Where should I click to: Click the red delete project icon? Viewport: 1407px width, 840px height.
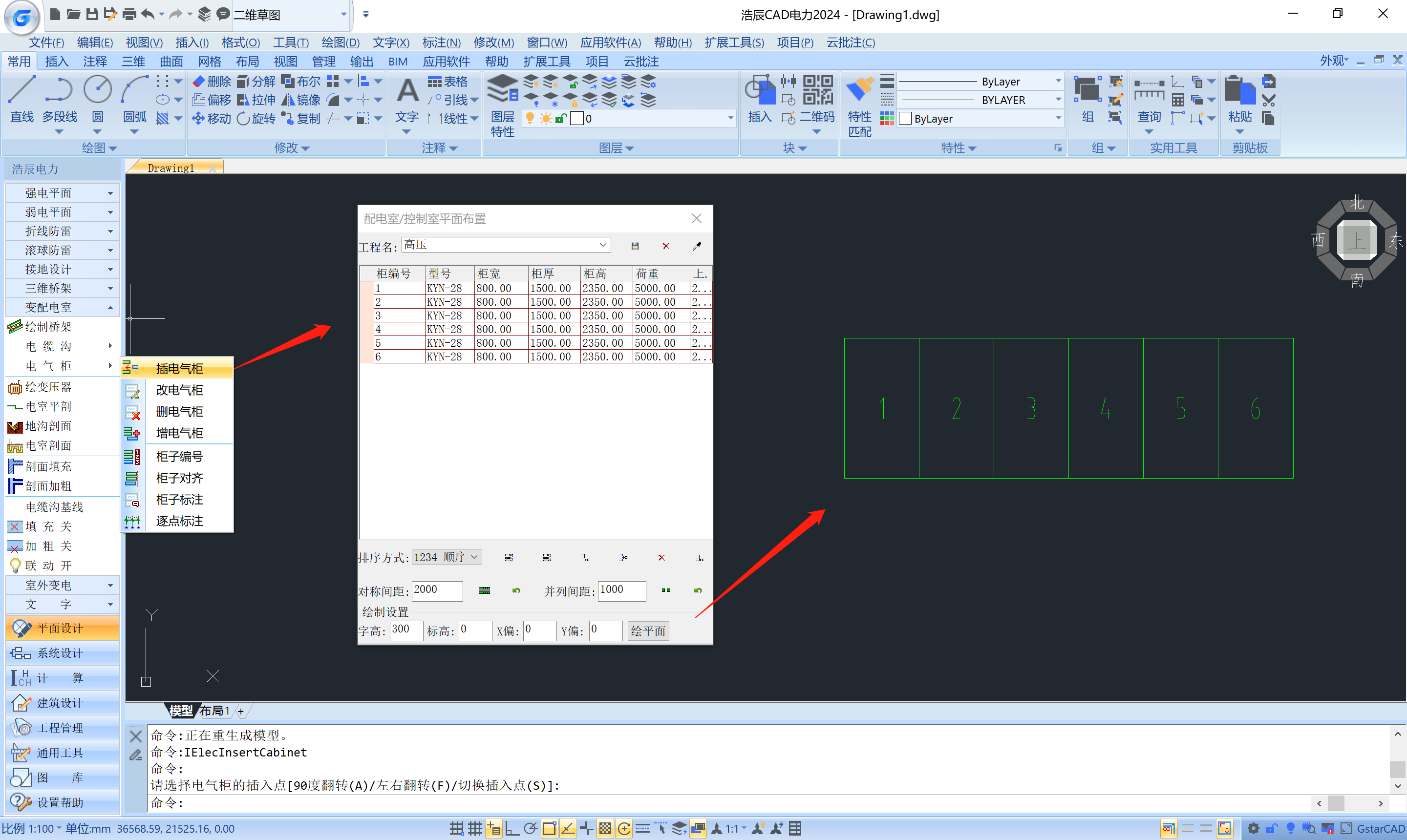click(x=666, y=246)
